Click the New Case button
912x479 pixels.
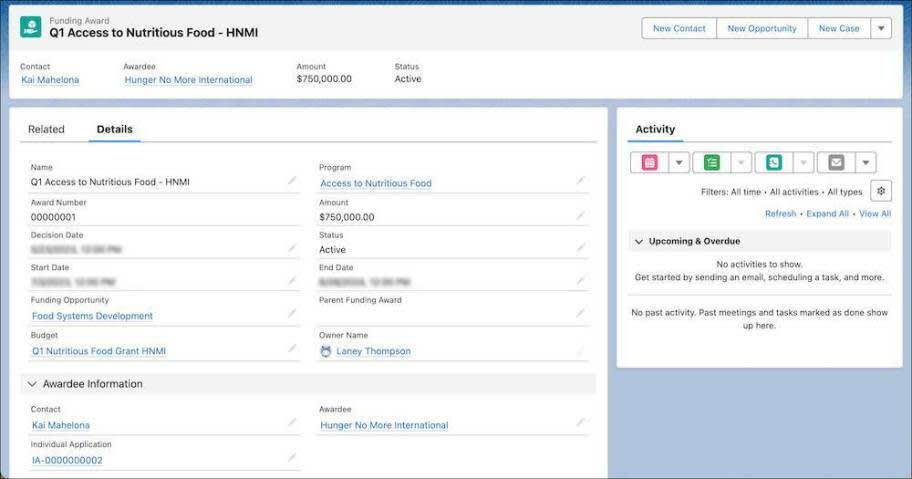pyautogui.click(x=839, y=28)
